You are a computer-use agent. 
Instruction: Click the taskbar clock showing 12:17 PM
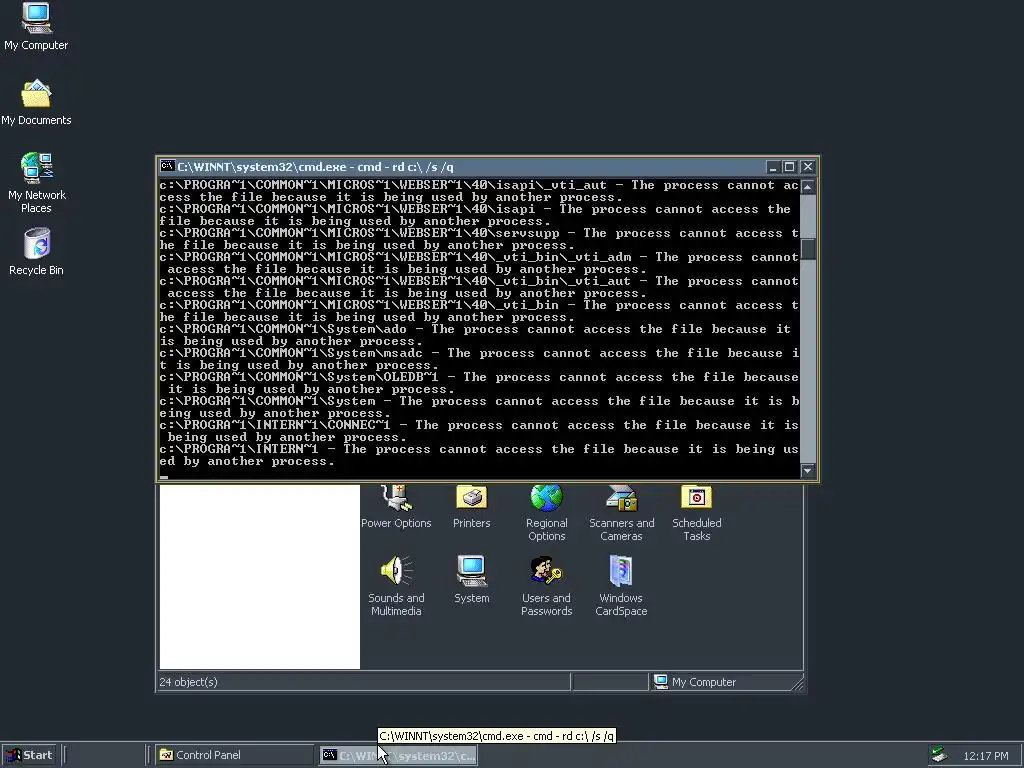pos(985,756)
